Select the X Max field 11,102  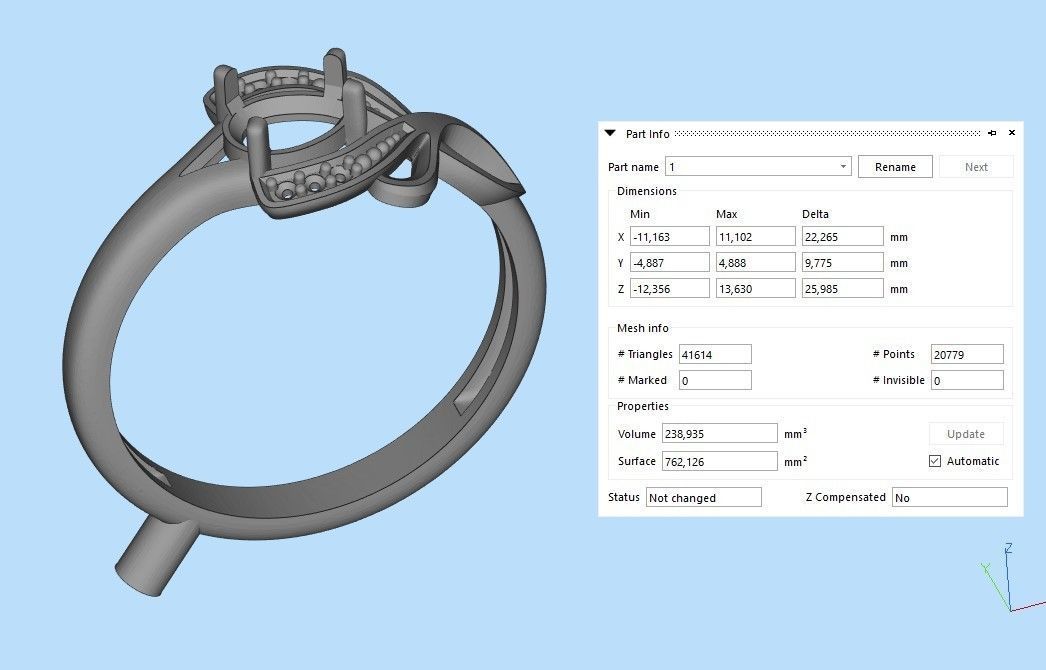[756, 236]
